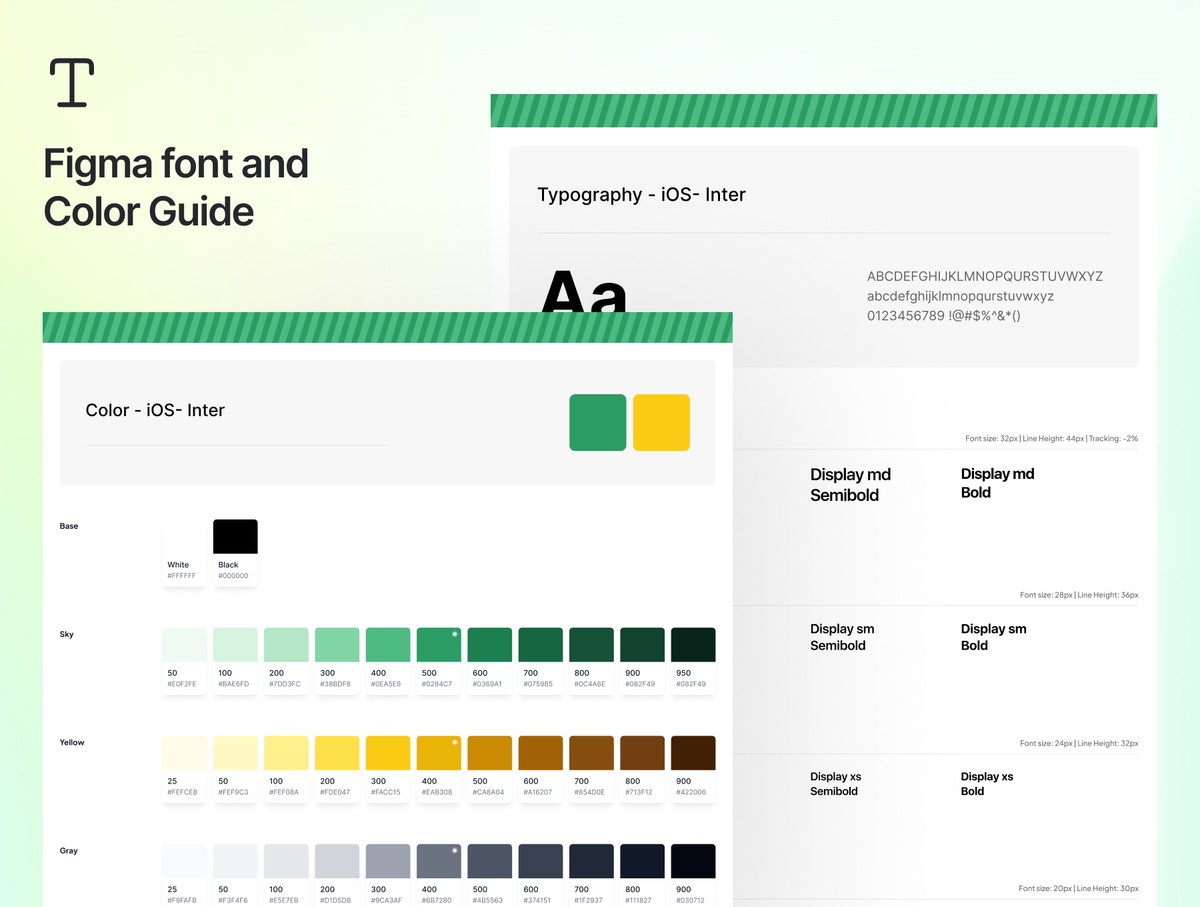The image size is (1200, 907).
Task: Choose the Sky 950 color swatch
Action: point(693,645)
